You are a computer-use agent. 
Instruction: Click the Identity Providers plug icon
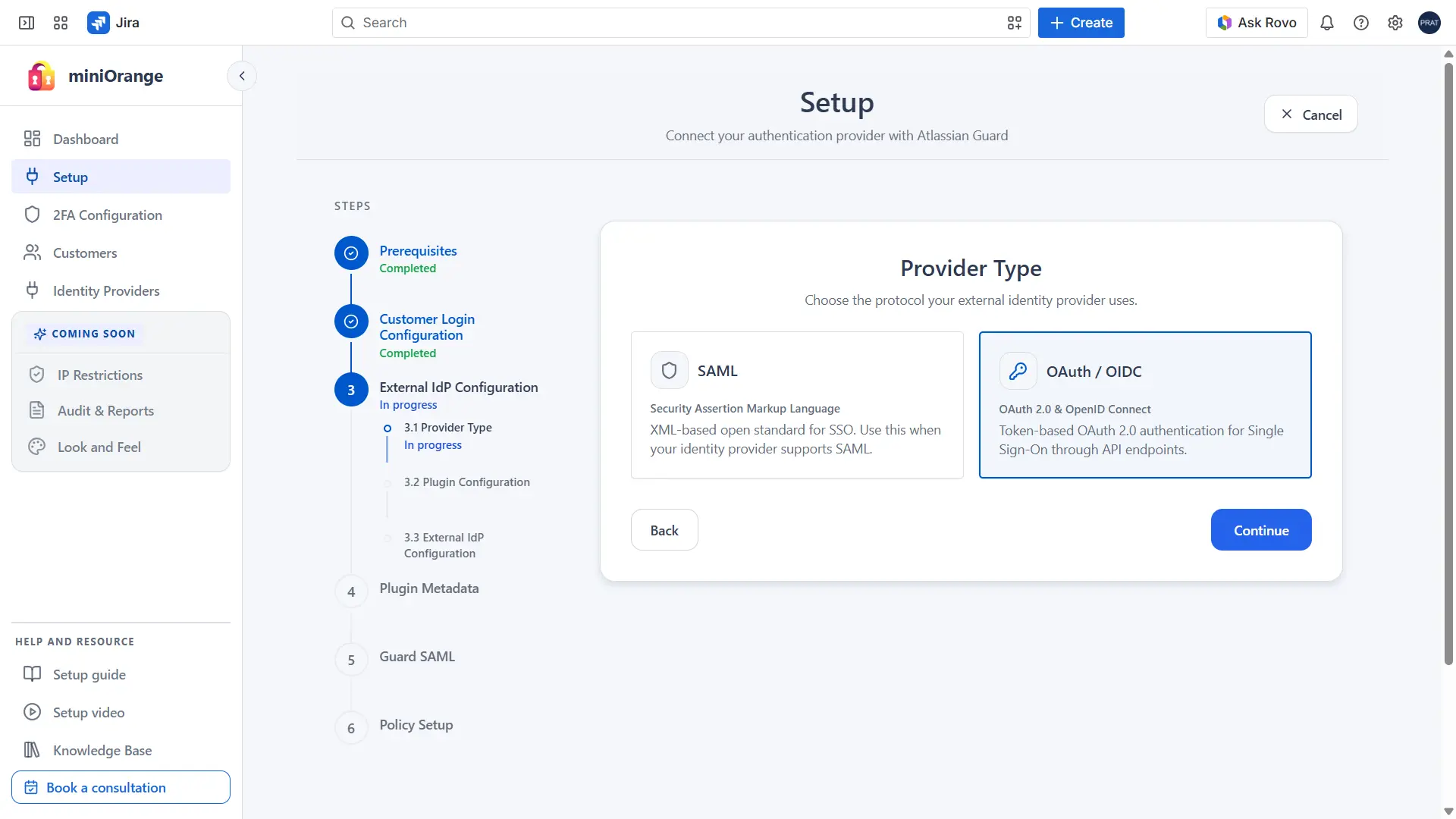[32, 290]
